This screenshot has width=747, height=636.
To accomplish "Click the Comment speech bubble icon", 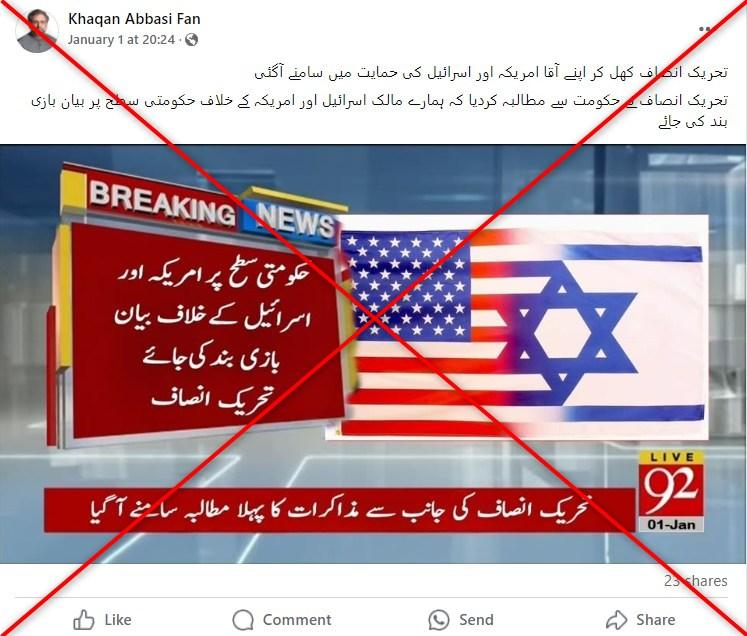I will (x=243, y=620).
